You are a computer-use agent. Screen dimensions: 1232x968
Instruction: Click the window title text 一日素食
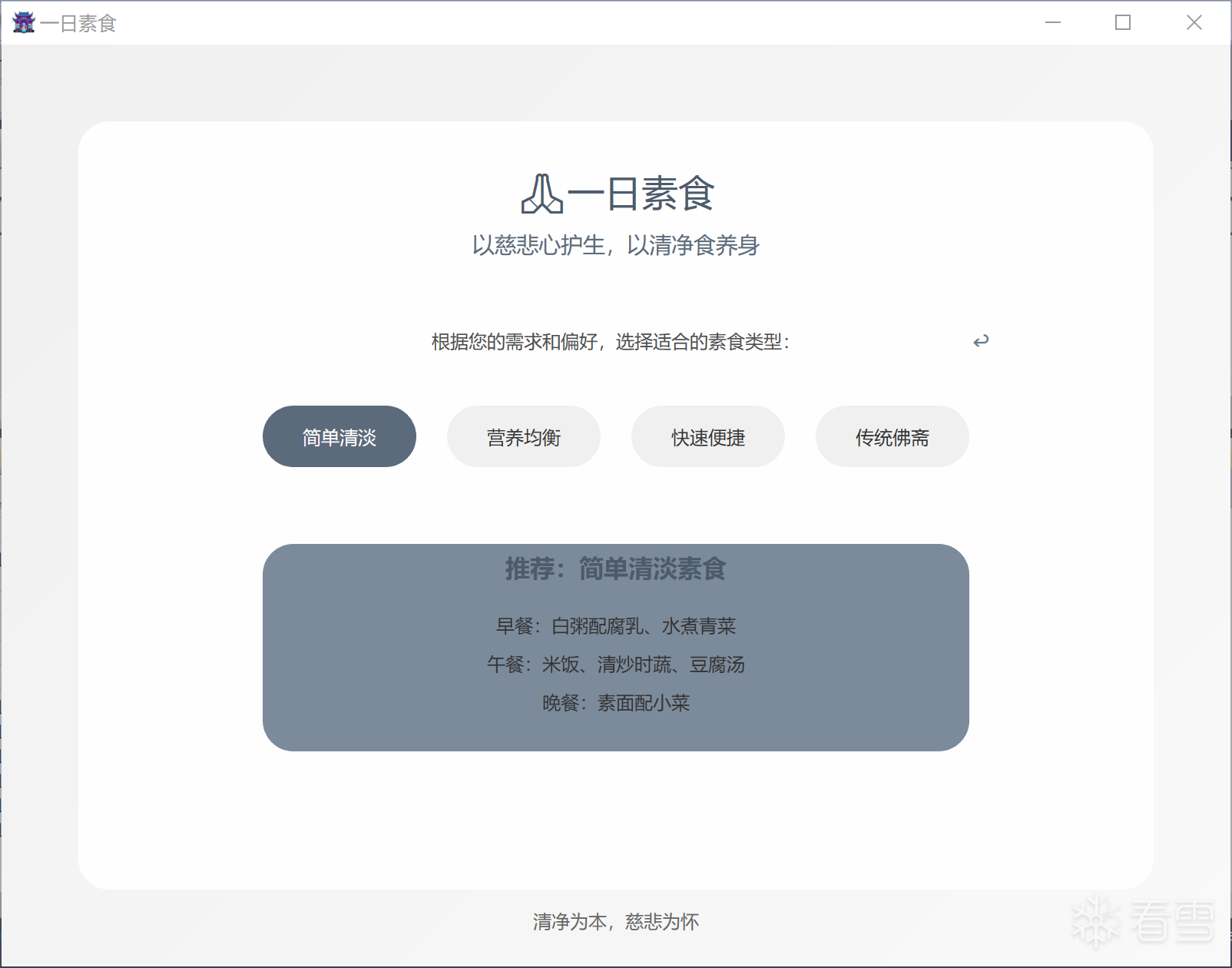(x=78, y=24)
